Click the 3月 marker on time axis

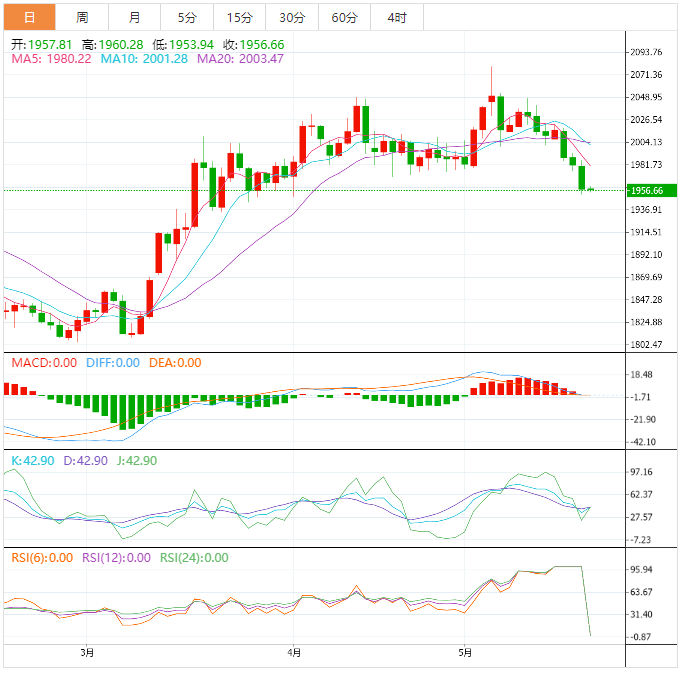[88, 653]
